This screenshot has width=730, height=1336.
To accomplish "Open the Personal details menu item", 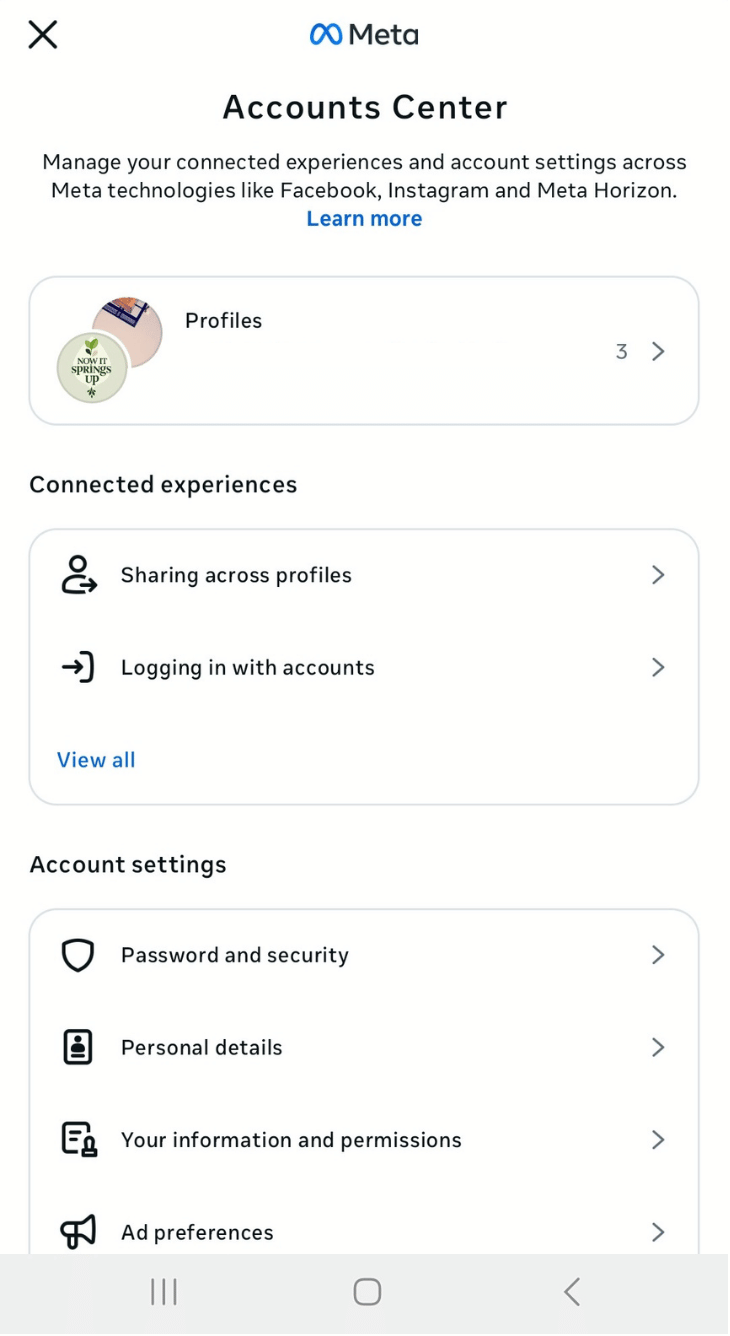I will [x=202, y=1047].
